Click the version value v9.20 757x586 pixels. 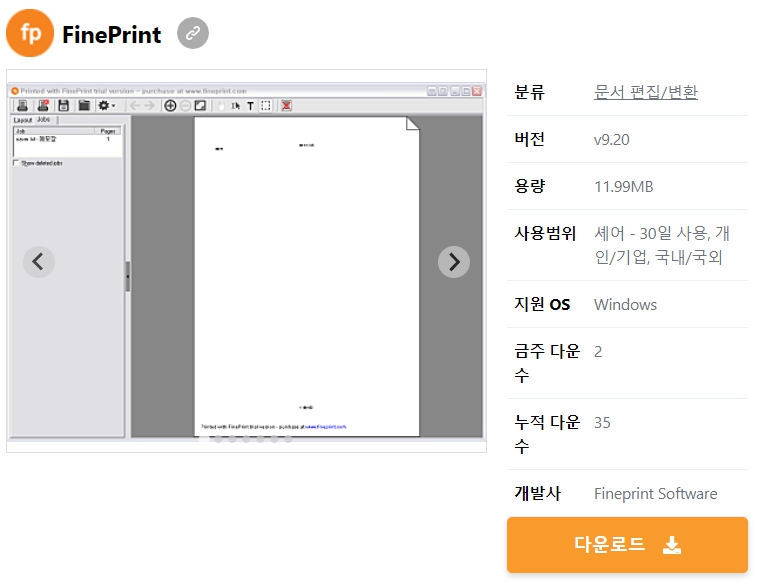pos(611,140)
